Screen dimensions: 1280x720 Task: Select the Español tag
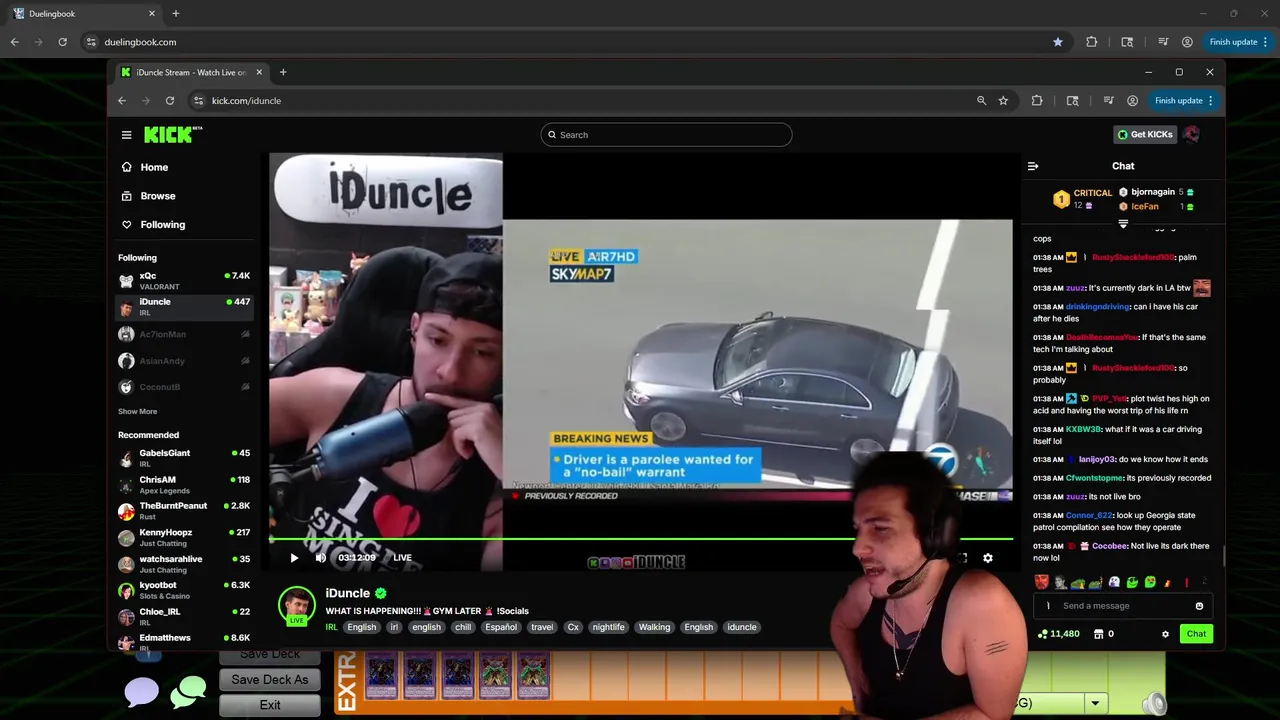pos(501,627)
